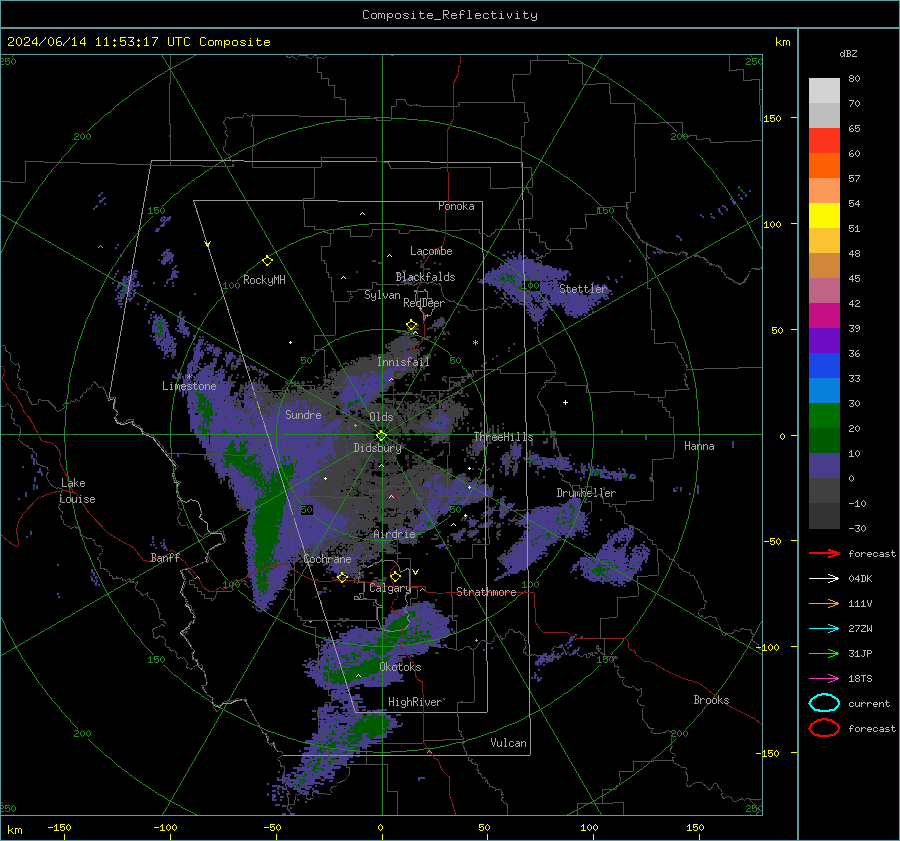
Task: Click the 150 tick at top of right axis
Action: pos(772,118)
